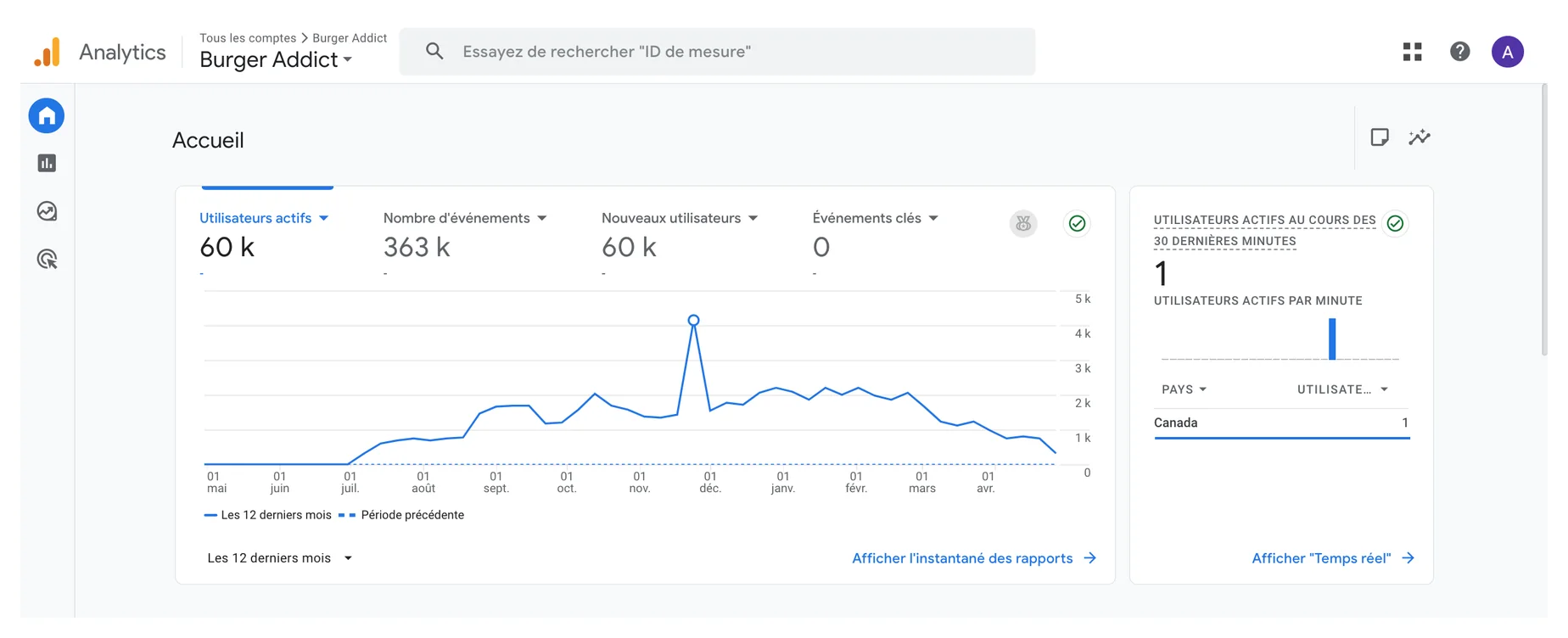Click the Burger Addict breadcrumb text
This screenshot has width=1568, height=638.
click(350, 38)
